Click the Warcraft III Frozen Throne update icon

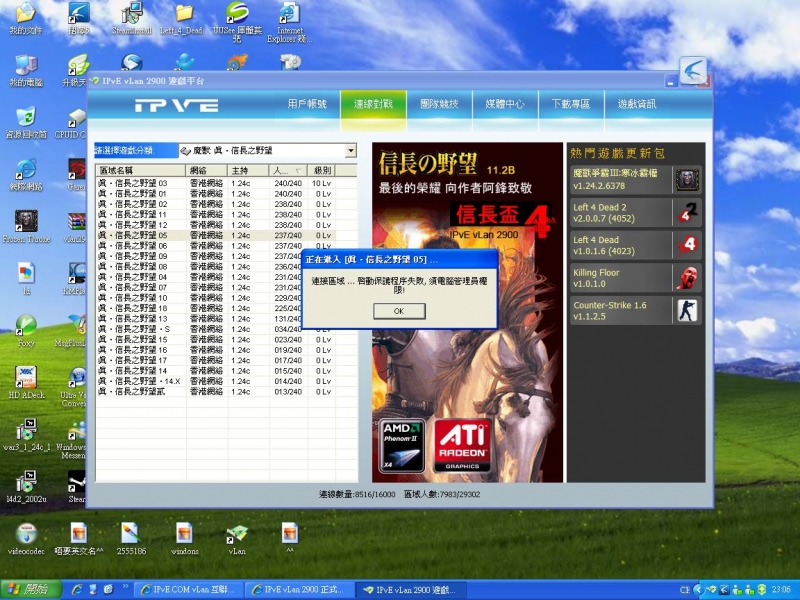[686, 180]
